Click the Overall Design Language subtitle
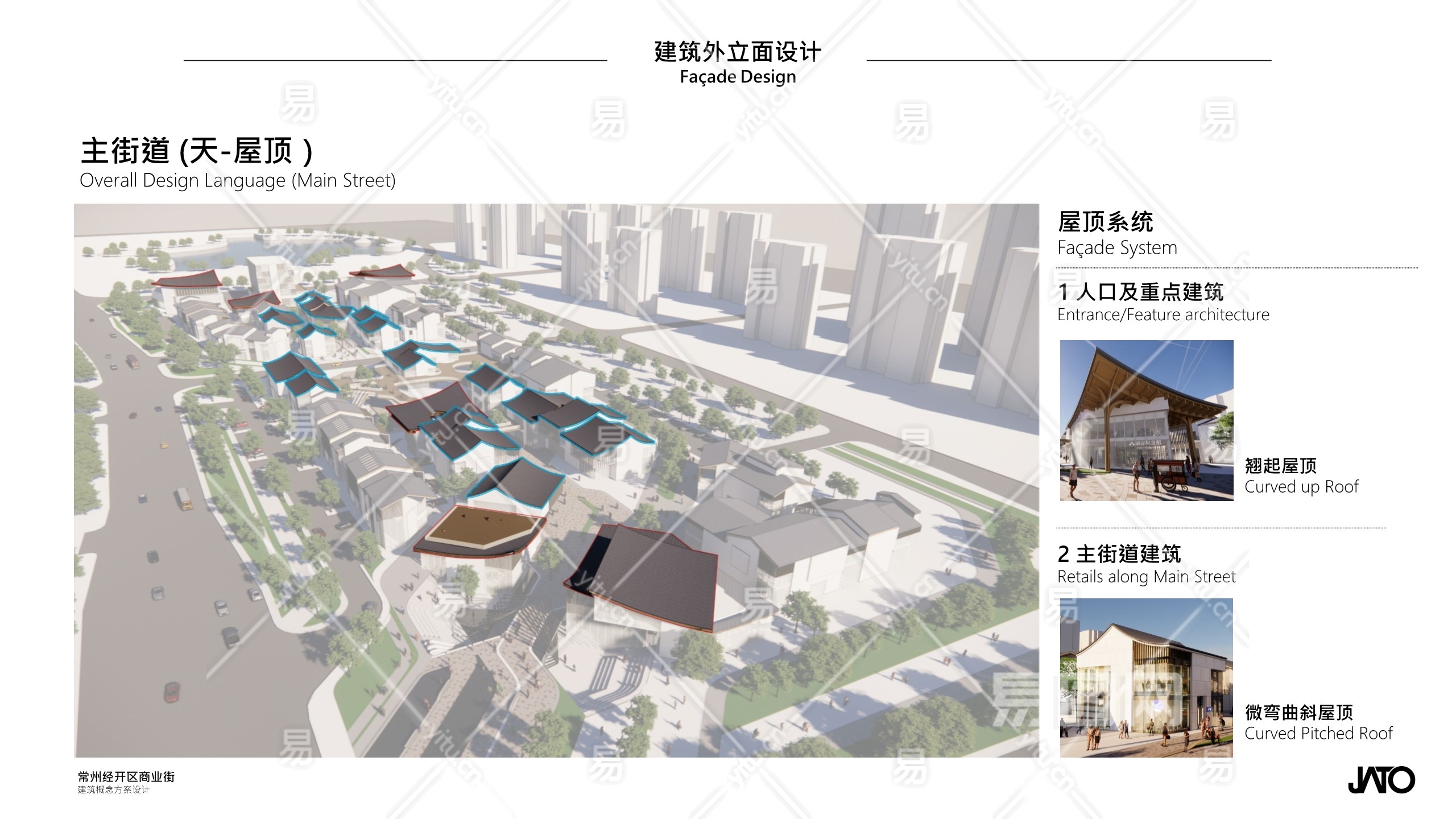 [237, 180]
